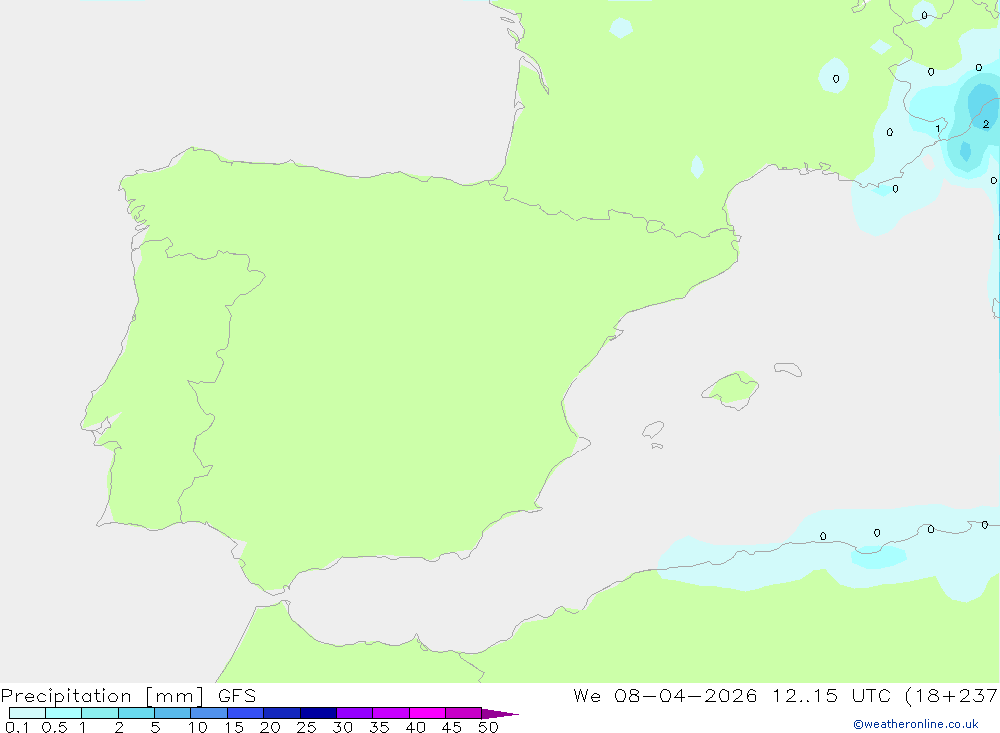
Task: Click the '40' legend scale label
Action: click(416, 727)
